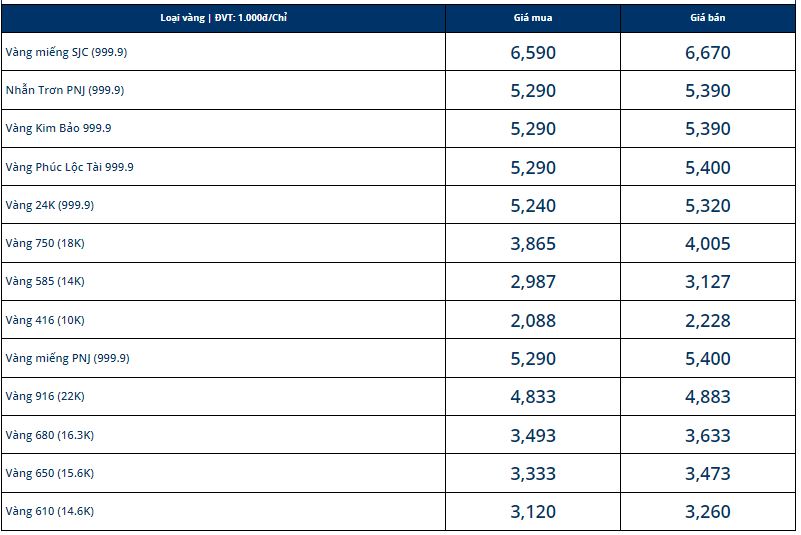Image resolution: width=801 pixels, height=535 pixels.
Task: Click the "Vàng miếng PNJ (999.9)" label
Action: coord(67,358)
